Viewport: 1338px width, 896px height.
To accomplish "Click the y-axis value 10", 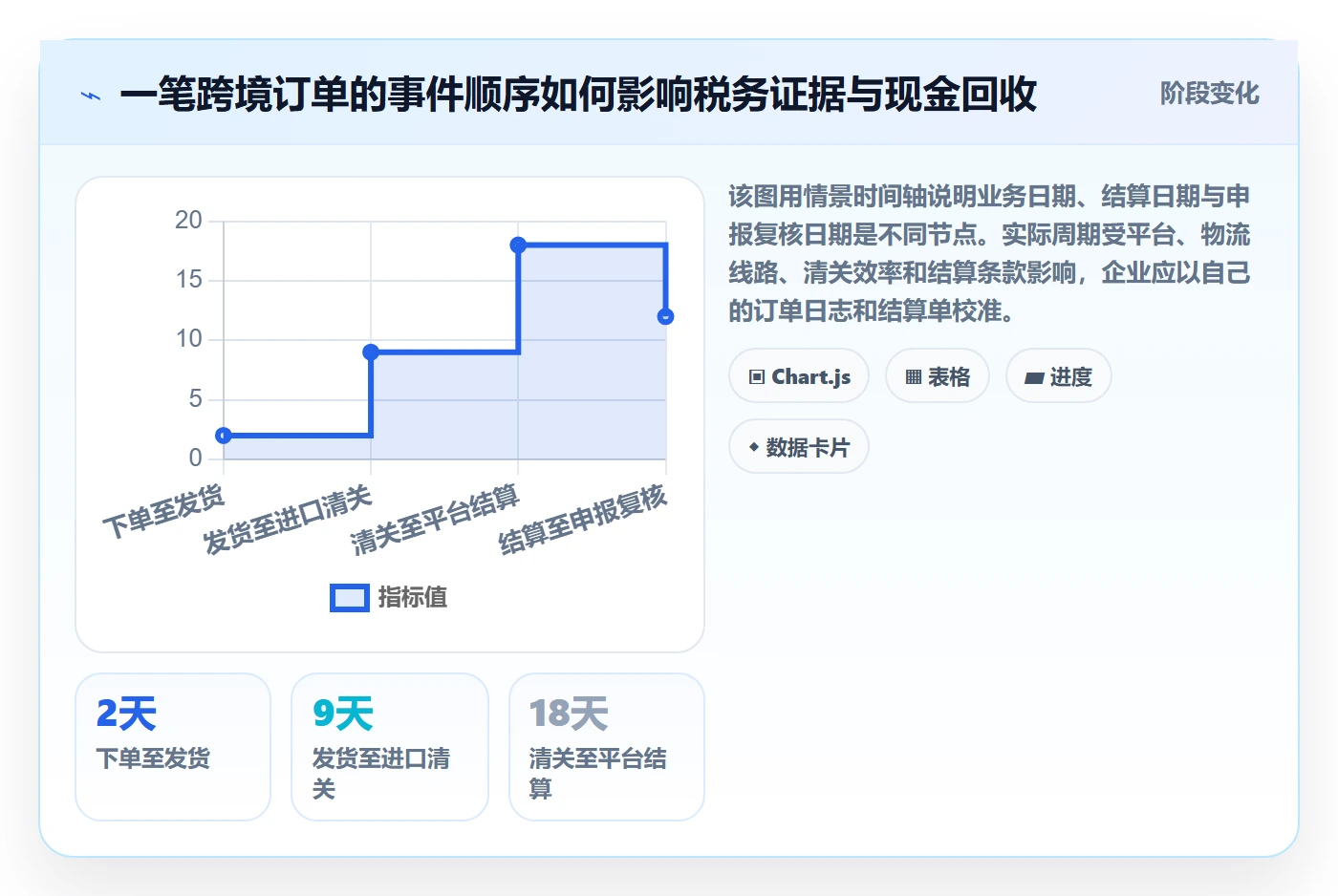I will coord(188,339).
